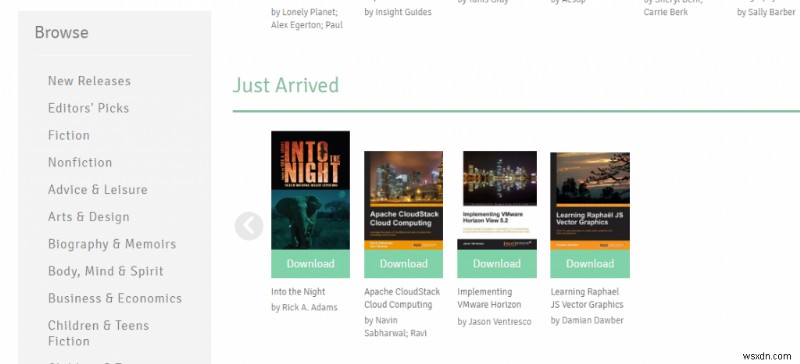The width and height of the screenshot is (800, 364).
Task: Open Apache CloudStack cover thumbnail
Action: [x=403, y=200]
